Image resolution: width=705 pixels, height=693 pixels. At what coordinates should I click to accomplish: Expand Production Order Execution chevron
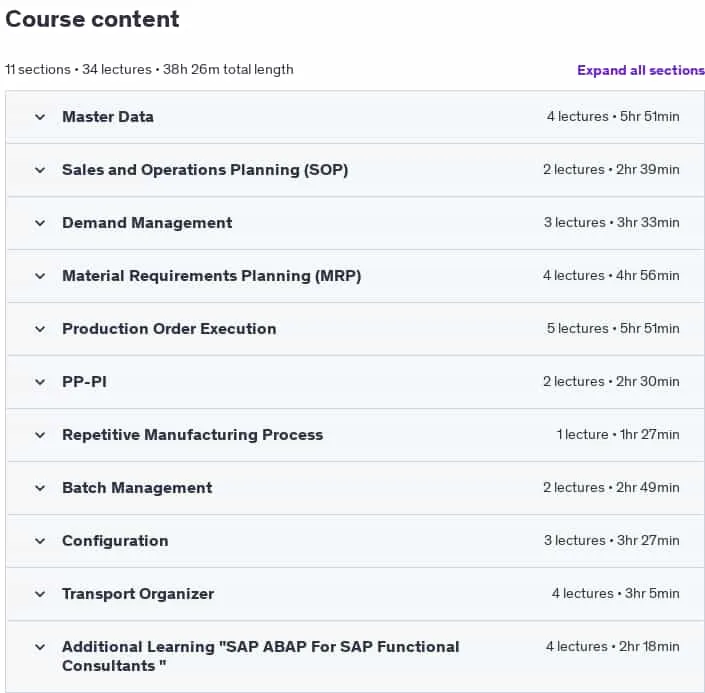(40, 329)
